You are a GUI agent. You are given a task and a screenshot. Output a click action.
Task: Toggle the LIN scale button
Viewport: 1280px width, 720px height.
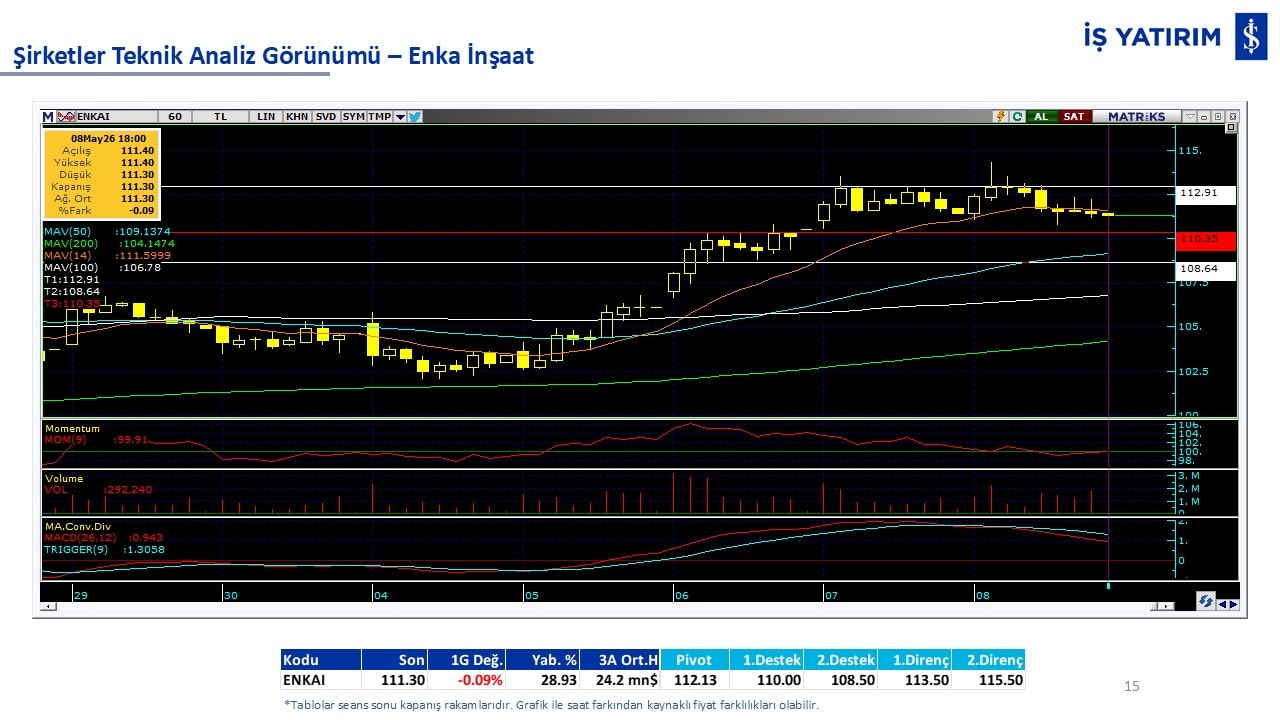click(266, 116)
